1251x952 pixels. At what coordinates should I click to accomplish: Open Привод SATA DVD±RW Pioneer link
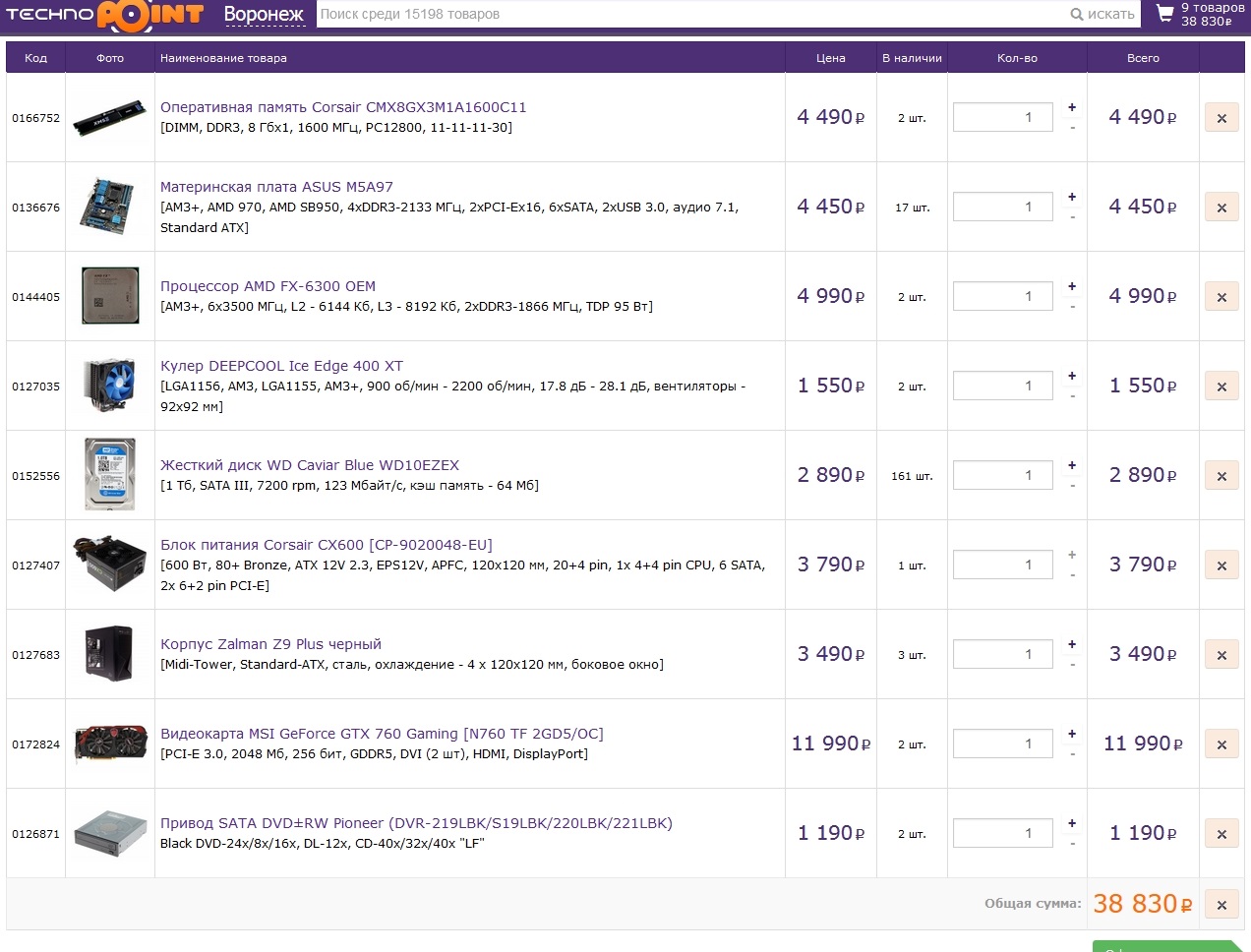[x=416, y=823]
